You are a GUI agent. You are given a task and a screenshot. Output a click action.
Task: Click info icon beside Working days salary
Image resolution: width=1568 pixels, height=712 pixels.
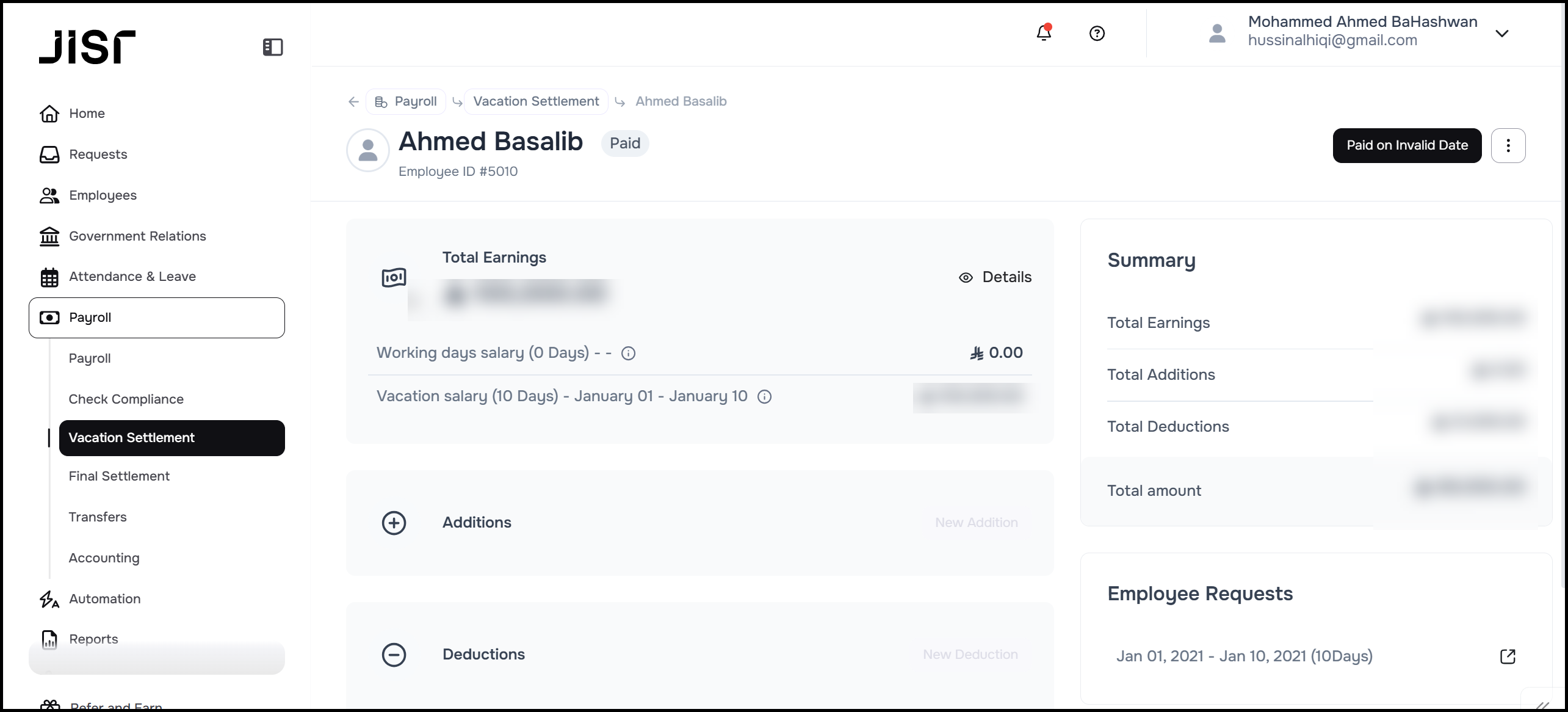coord(628,354)
